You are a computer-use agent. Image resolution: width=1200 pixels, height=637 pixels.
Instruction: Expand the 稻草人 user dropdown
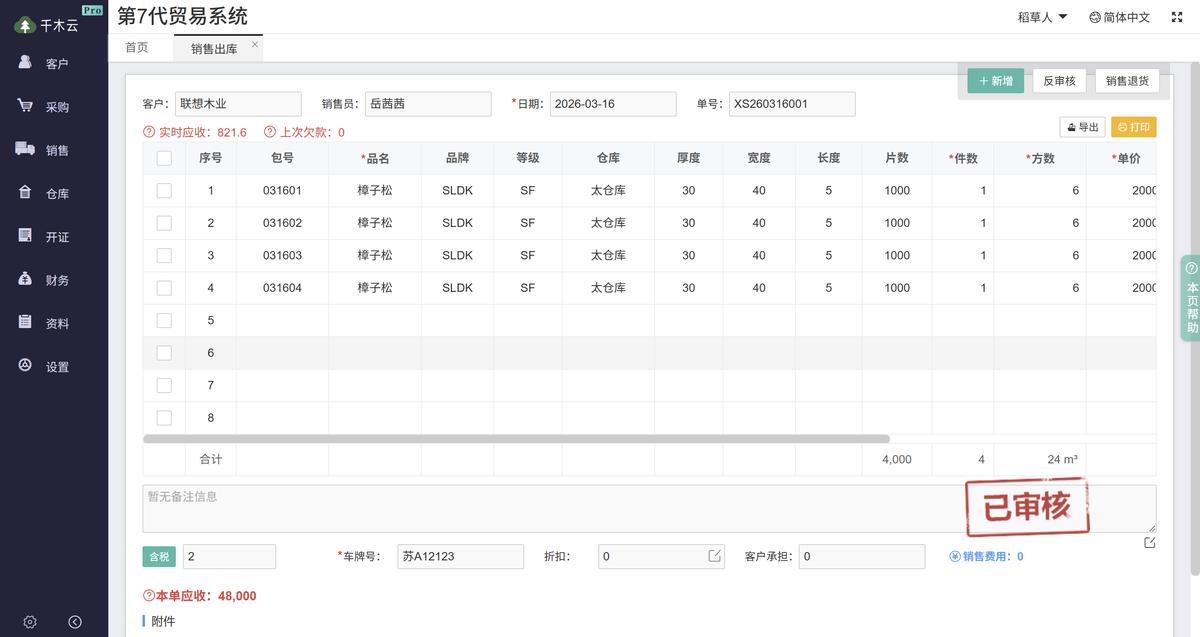coord(1042,17)
